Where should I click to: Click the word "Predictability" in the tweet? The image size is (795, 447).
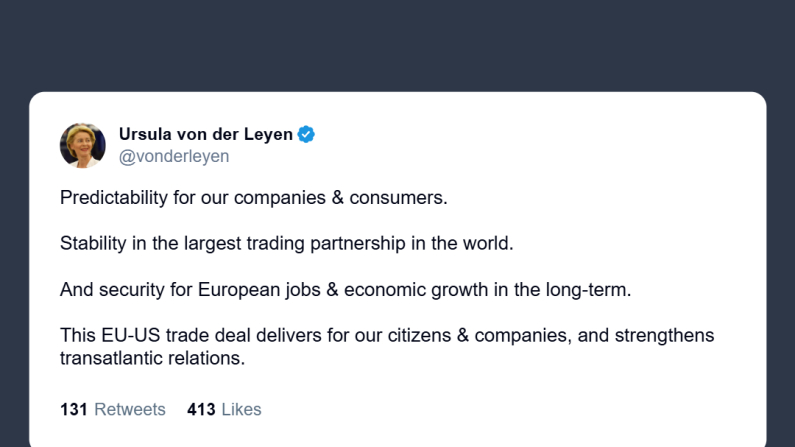click(x=114, y=197)
